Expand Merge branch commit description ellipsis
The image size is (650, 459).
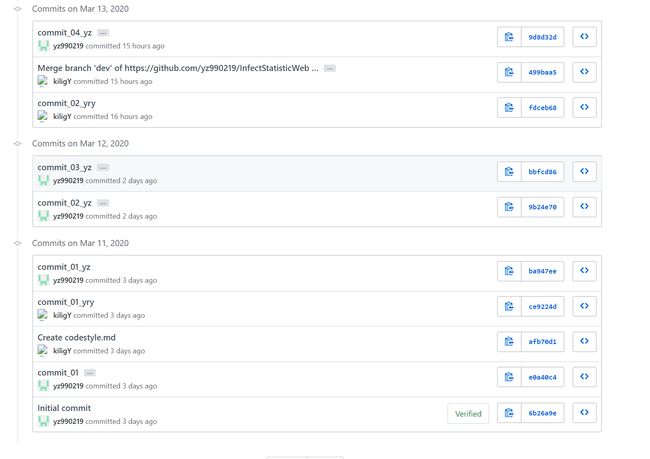330,68
